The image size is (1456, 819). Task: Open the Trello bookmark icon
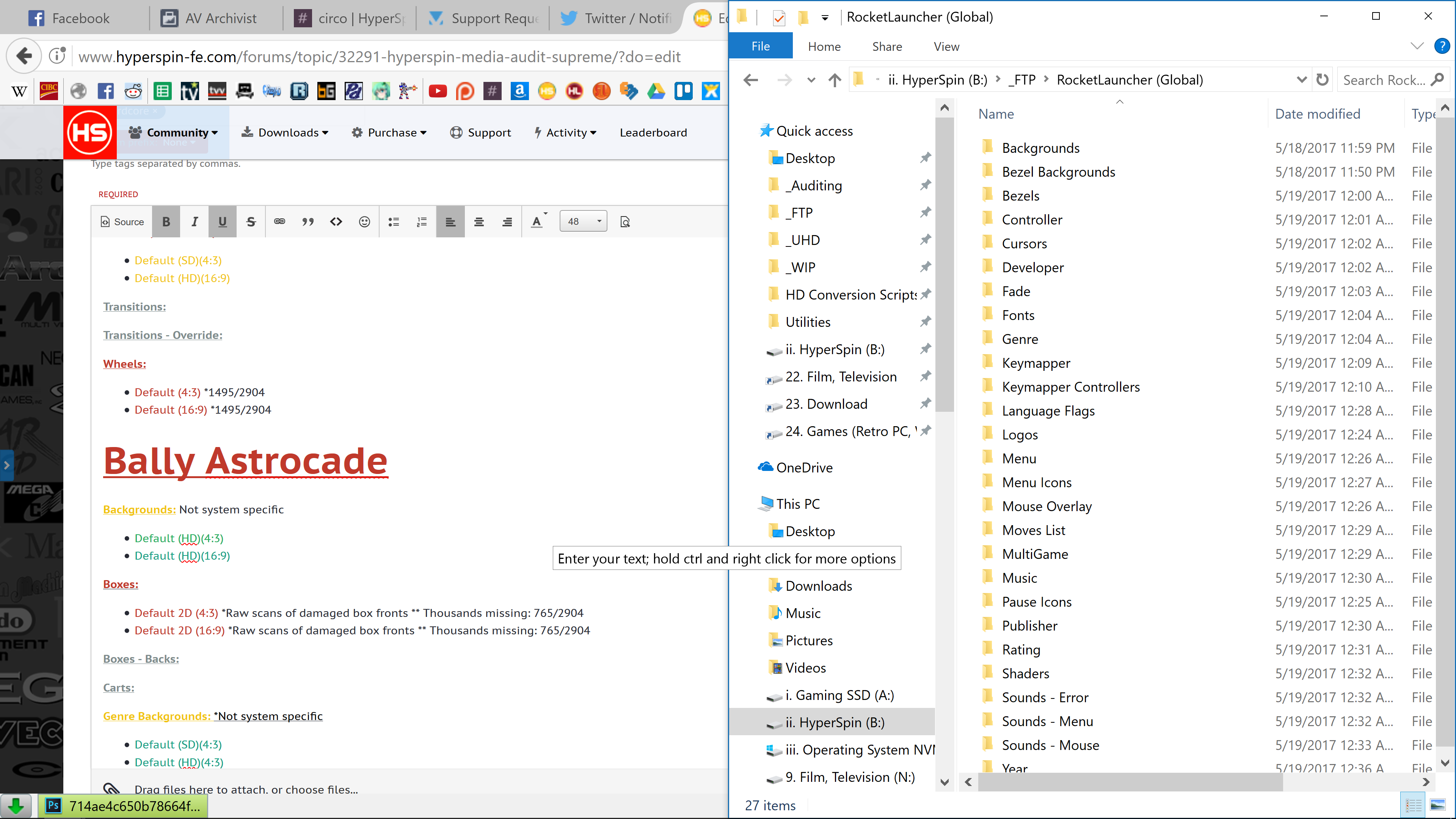683,91
